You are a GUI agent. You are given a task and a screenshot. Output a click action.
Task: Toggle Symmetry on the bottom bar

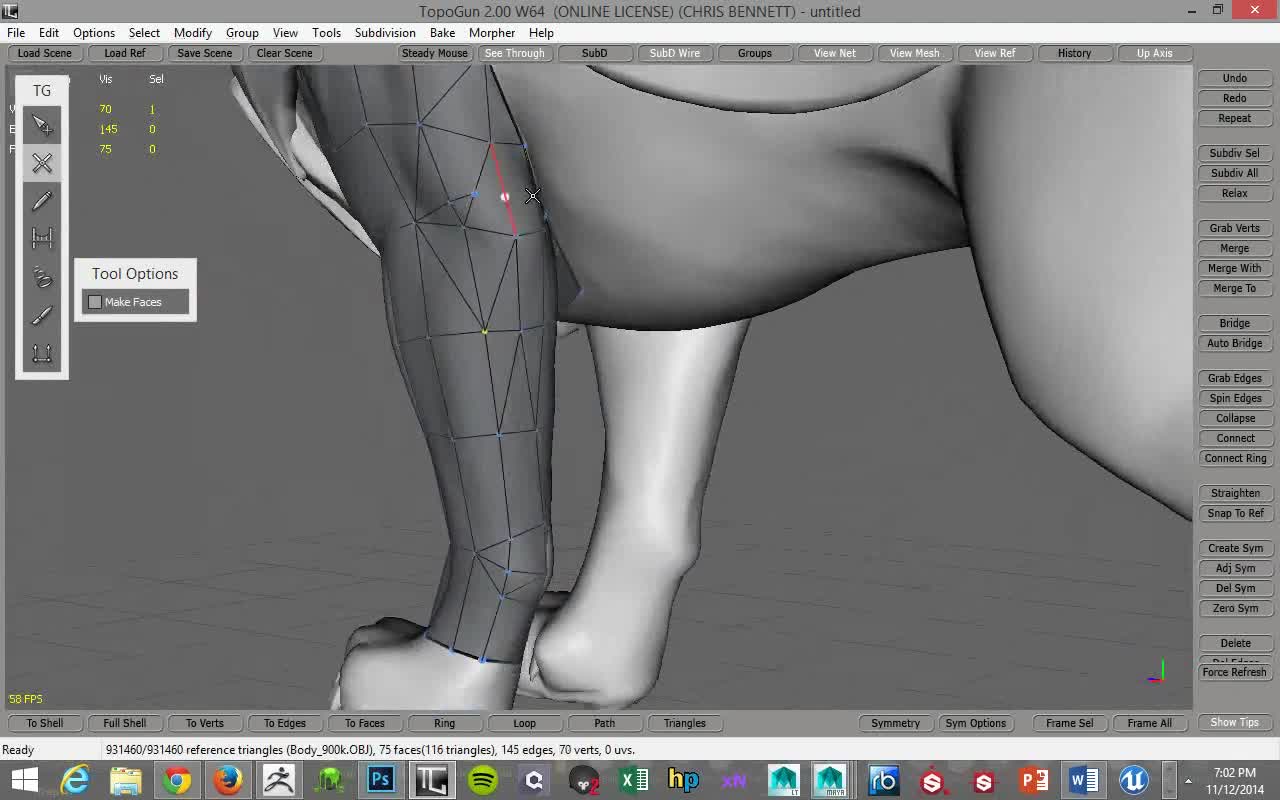[895, 723]
